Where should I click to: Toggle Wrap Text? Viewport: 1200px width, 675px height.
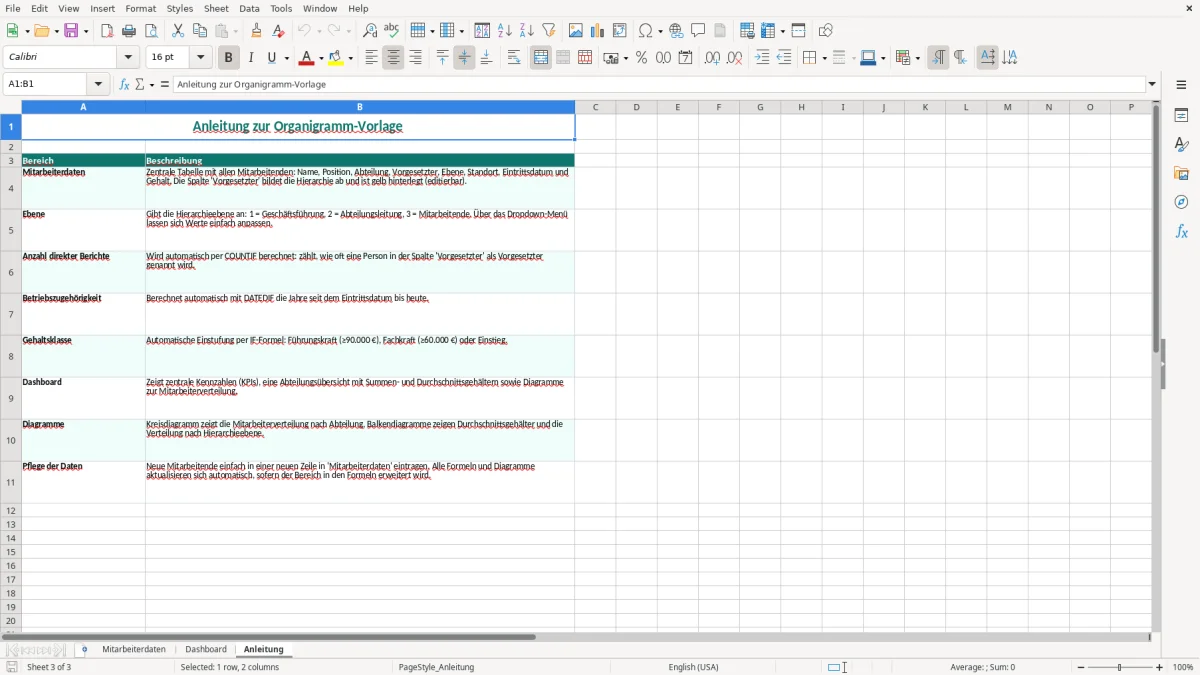[x=514, y=58]
